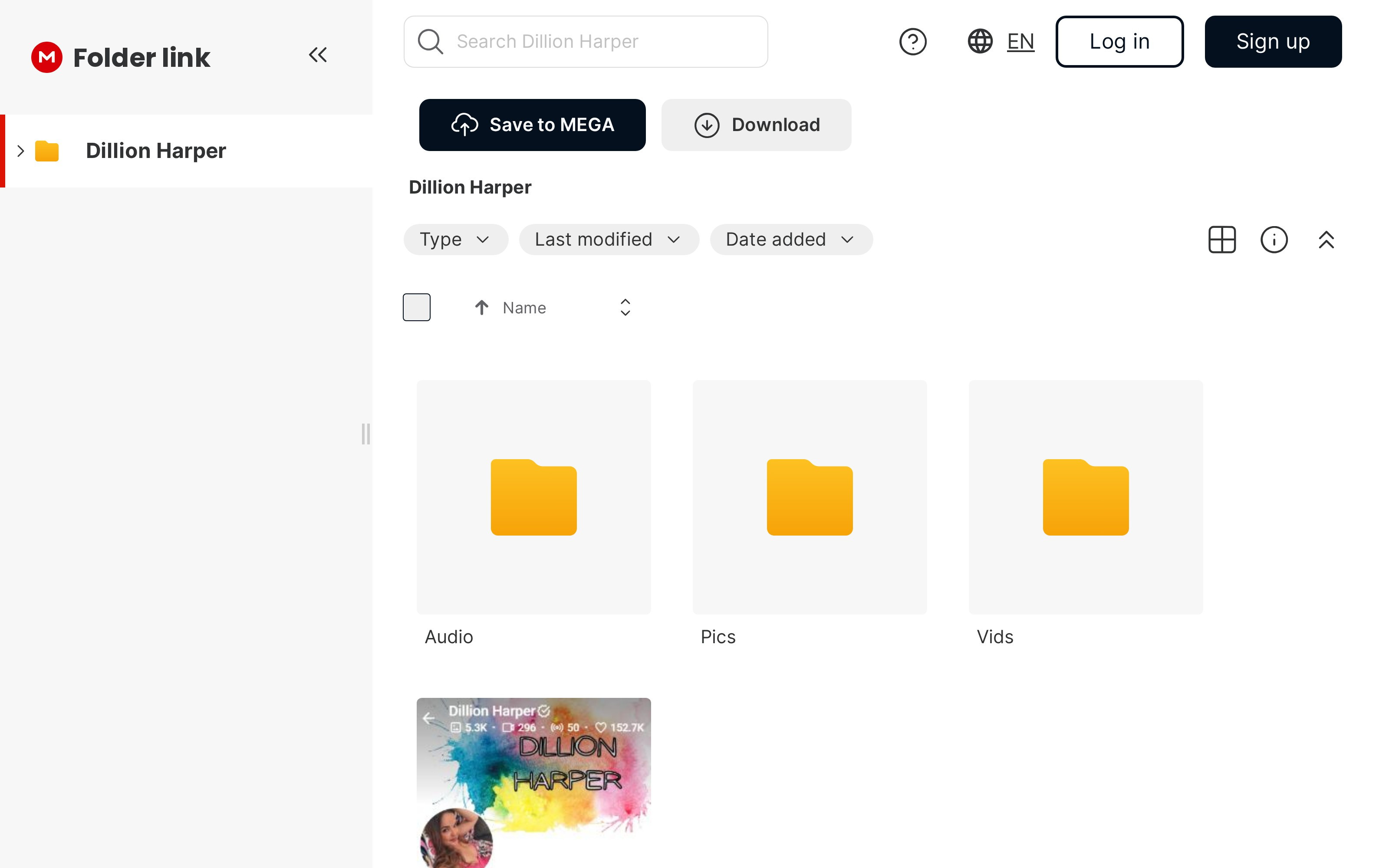
Task: Open the Type filter dropdown
Action: [456, 240]
